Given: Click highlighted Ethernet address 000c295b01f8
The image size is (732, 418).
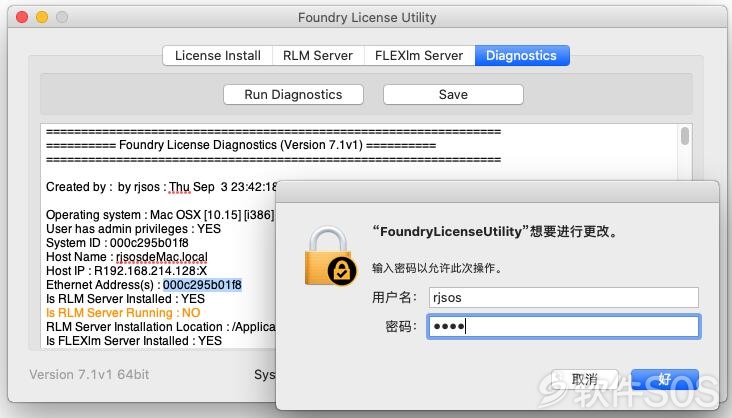Looking at the screenshot, I should pyautogui.click(x=202, y=285).
